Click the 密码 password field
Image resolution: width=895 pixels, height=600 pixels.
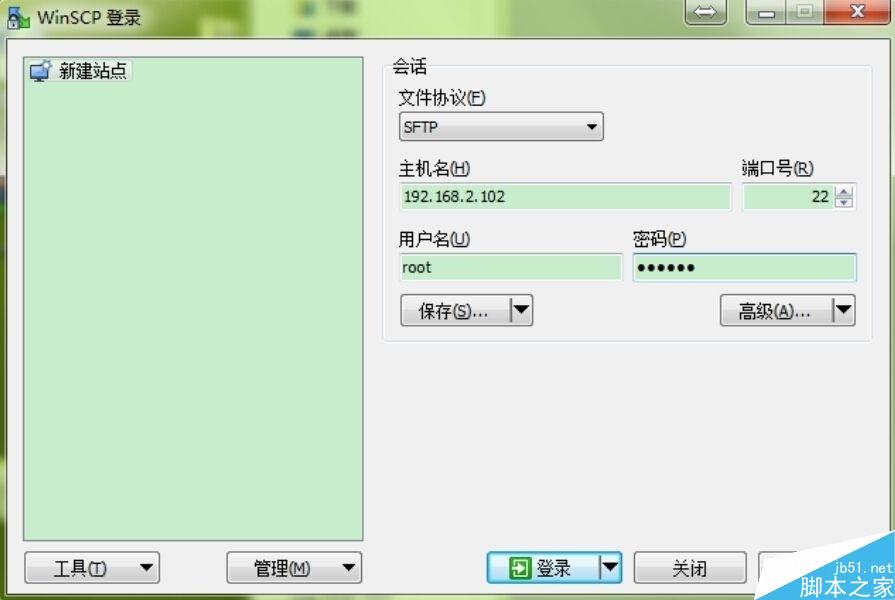click(744, 267)
